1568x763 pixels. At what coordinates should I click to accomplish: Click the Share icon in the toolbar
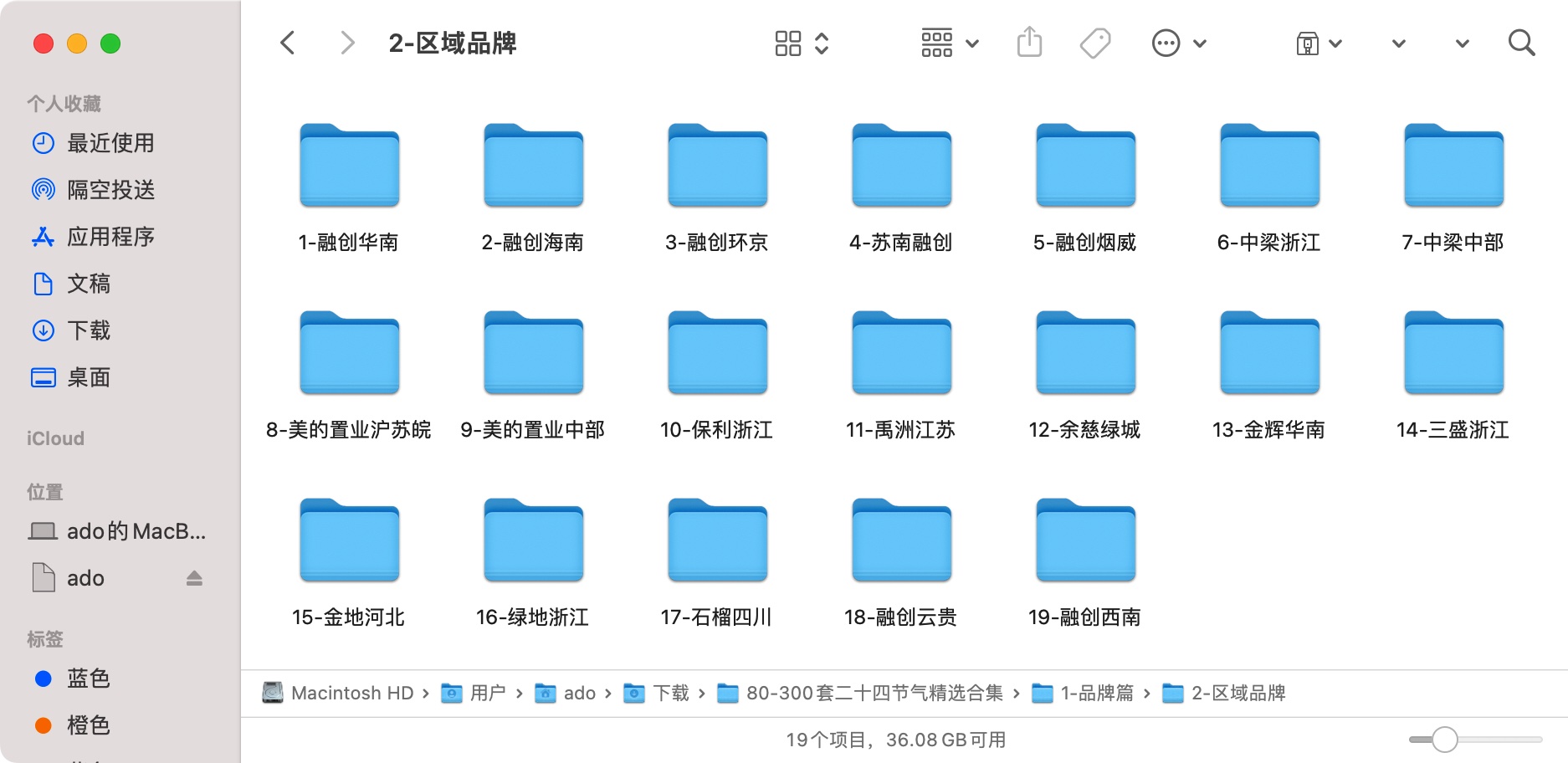(1029, 42)
